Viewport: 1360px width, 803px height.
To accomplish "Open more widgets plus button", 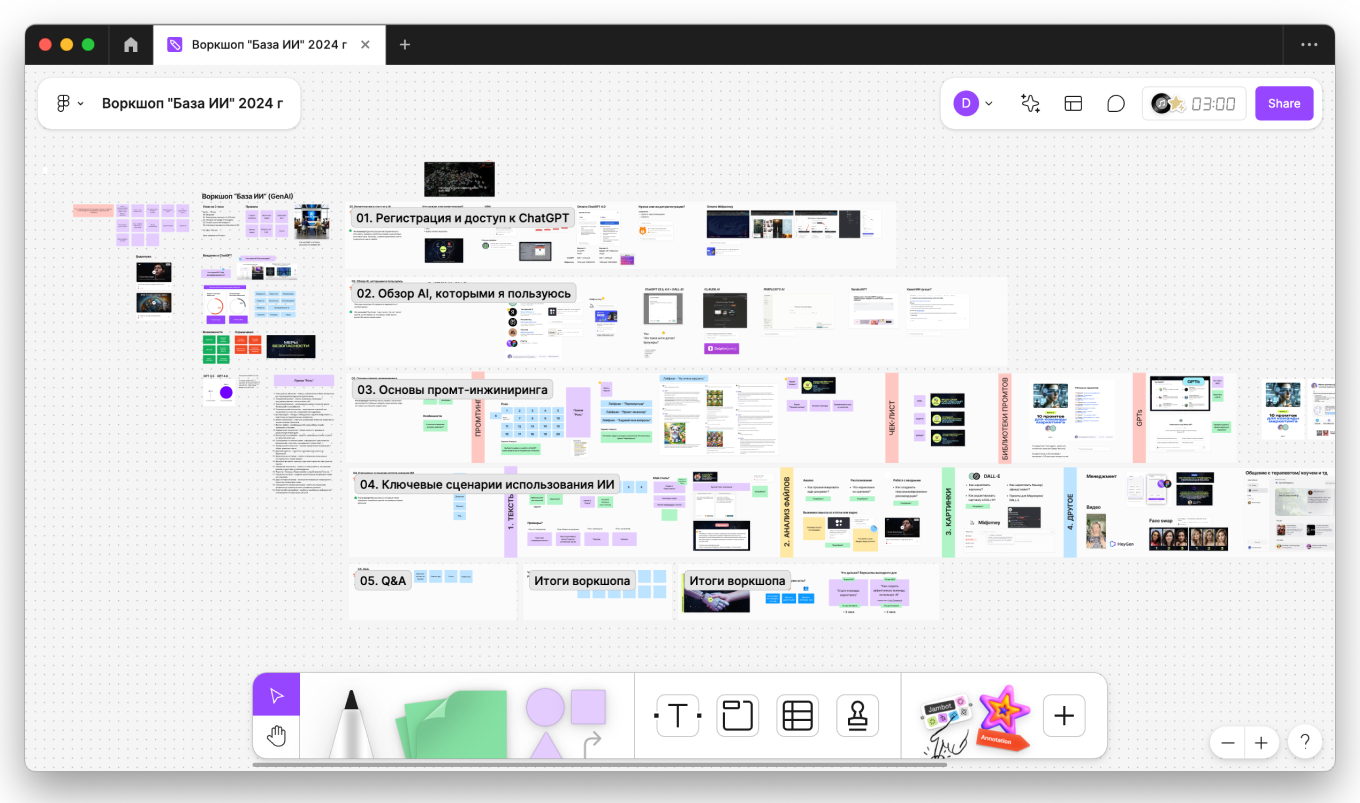I will click(1064, 716).
